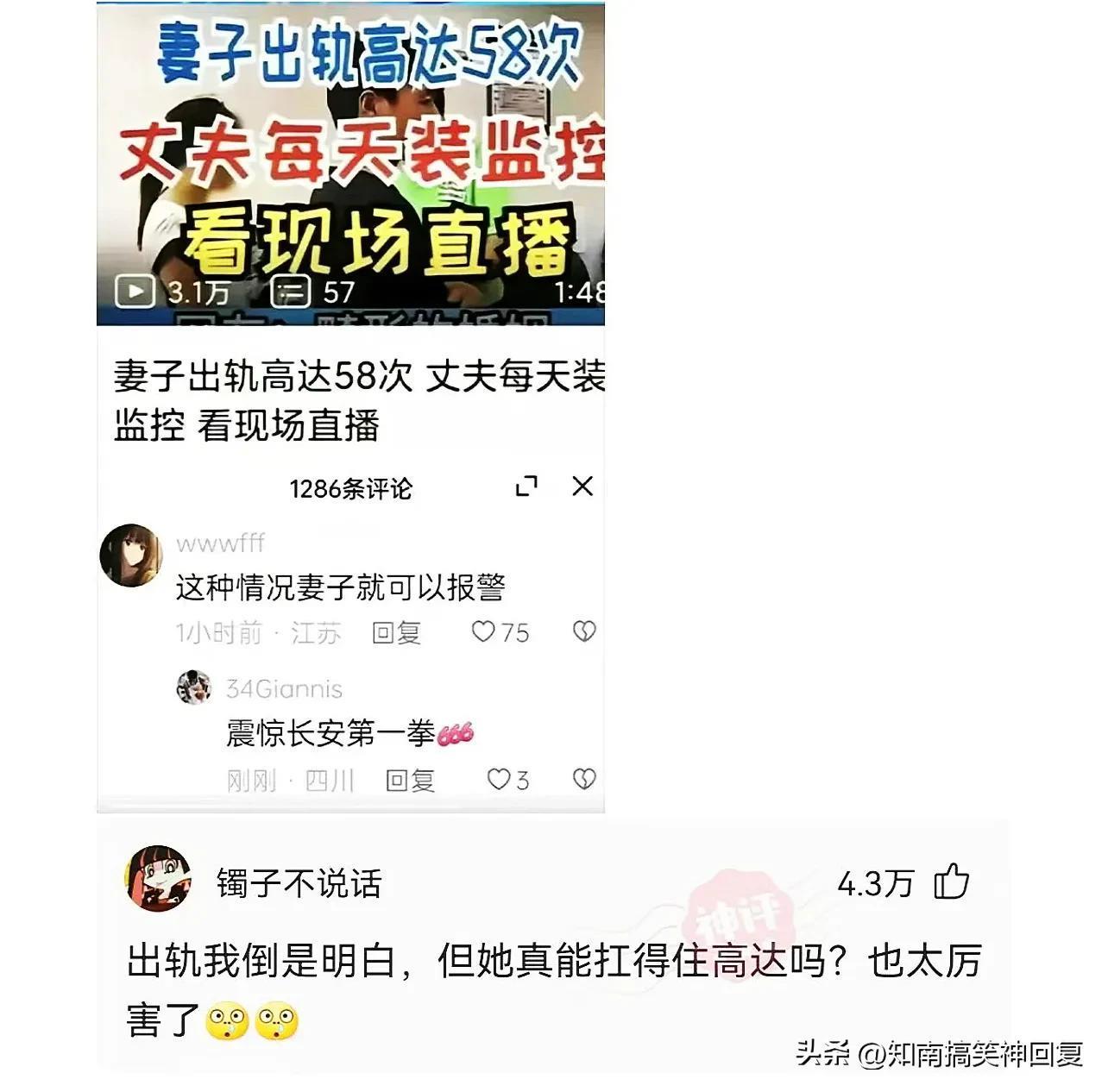Click the 1286条评论 header
The image size is (1108, 1092).
tap(350, 489)
